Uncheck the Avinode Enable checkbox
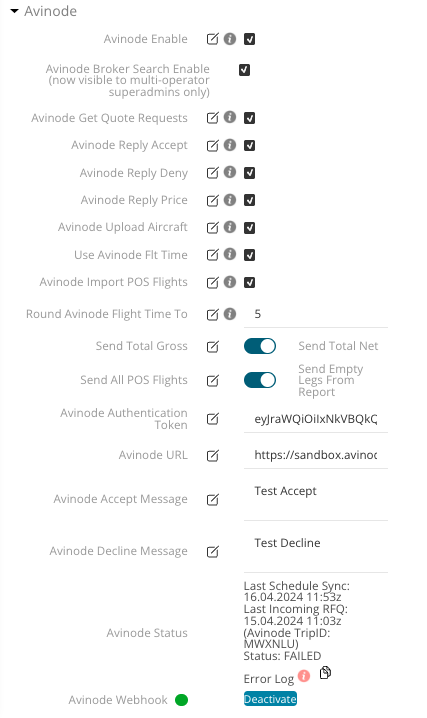Screen dimensions: 427x718 pyautogui.click(x=249, y=39)
